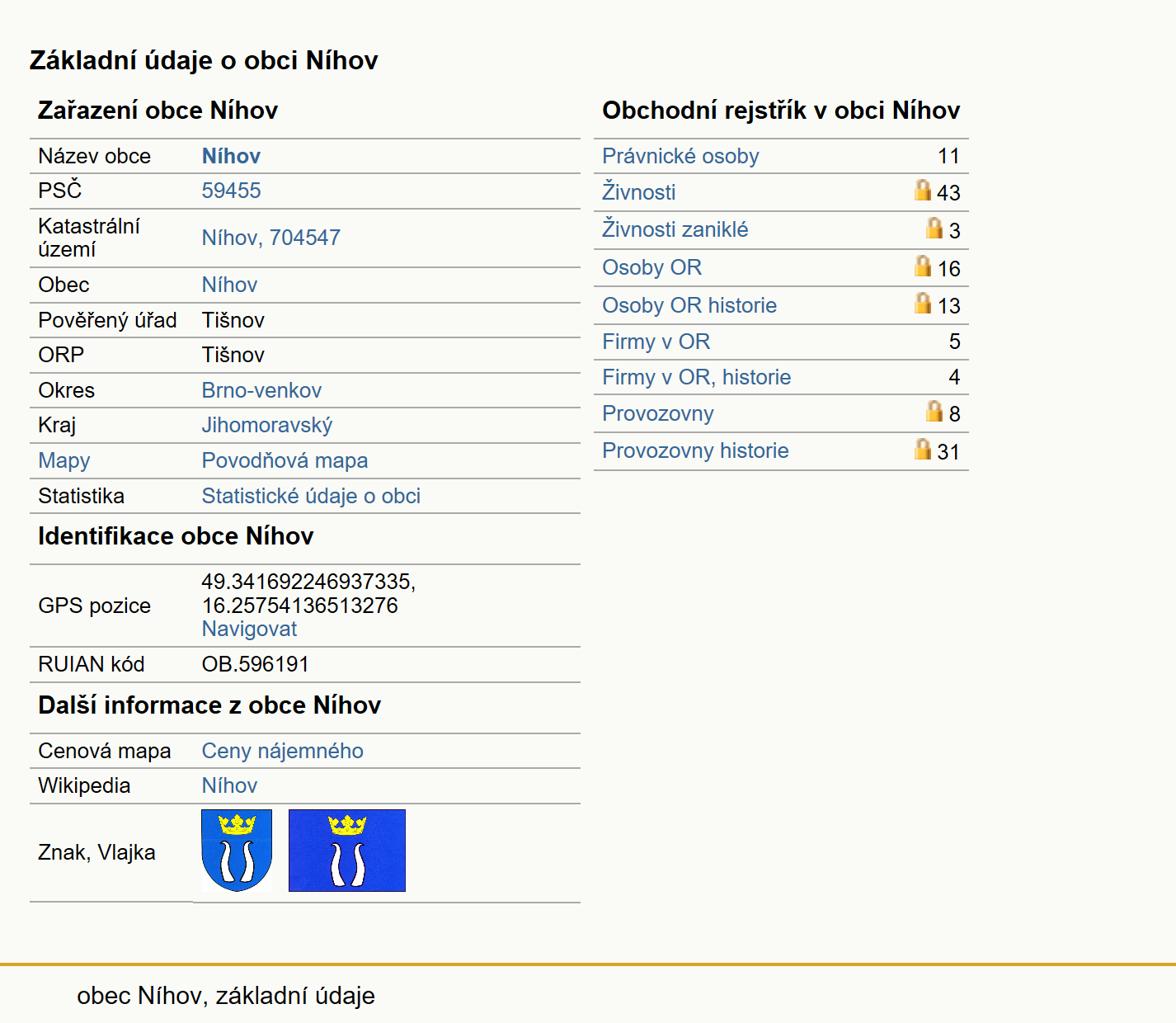
Task: Click the GPS longitude 16.25754136513276 text
Action: pyautogui.click(x=299, y=606)
